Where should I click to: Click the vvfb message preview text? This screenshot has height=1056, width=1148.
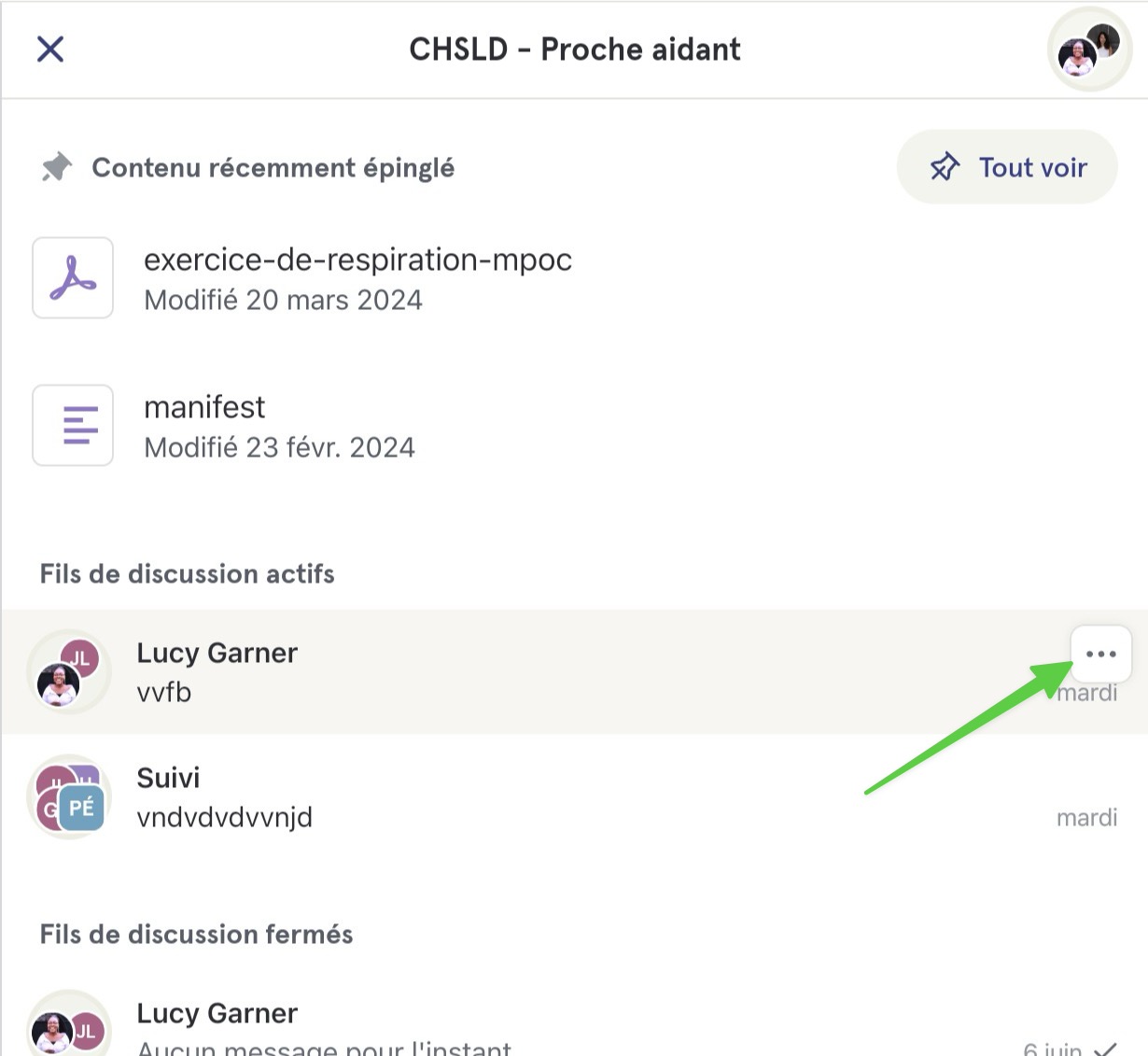164,692
